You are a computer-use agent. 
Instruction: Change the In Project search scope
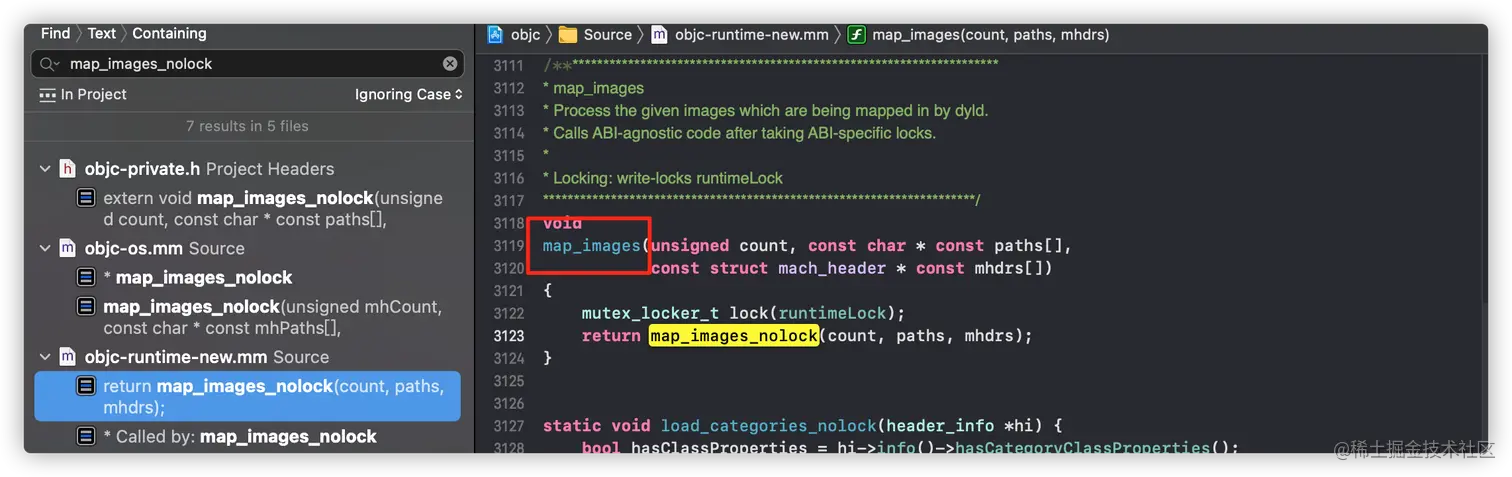tap(93, 94)
